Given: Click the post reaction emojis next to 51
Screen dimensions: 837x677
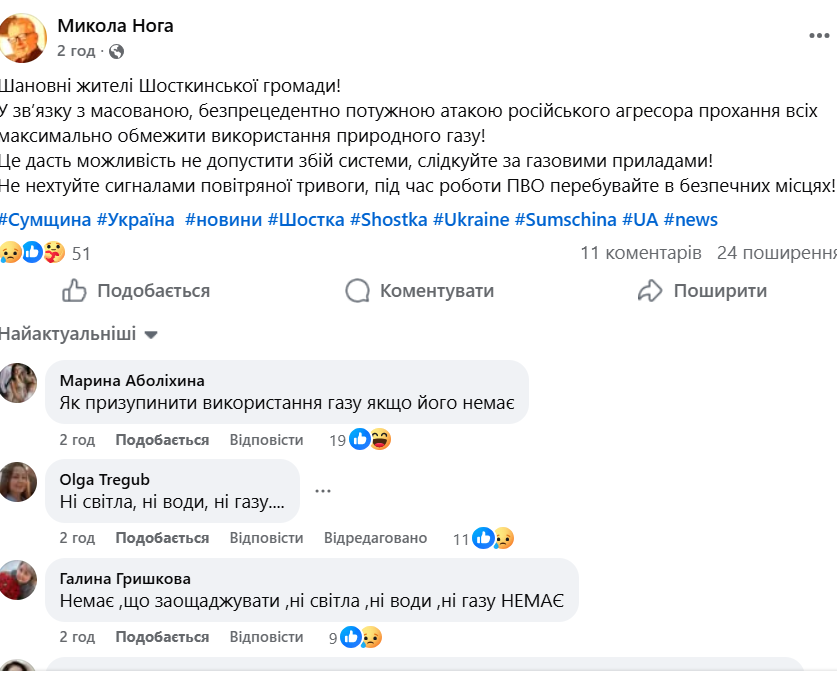Looking at the screenshot, I should 33,253.
